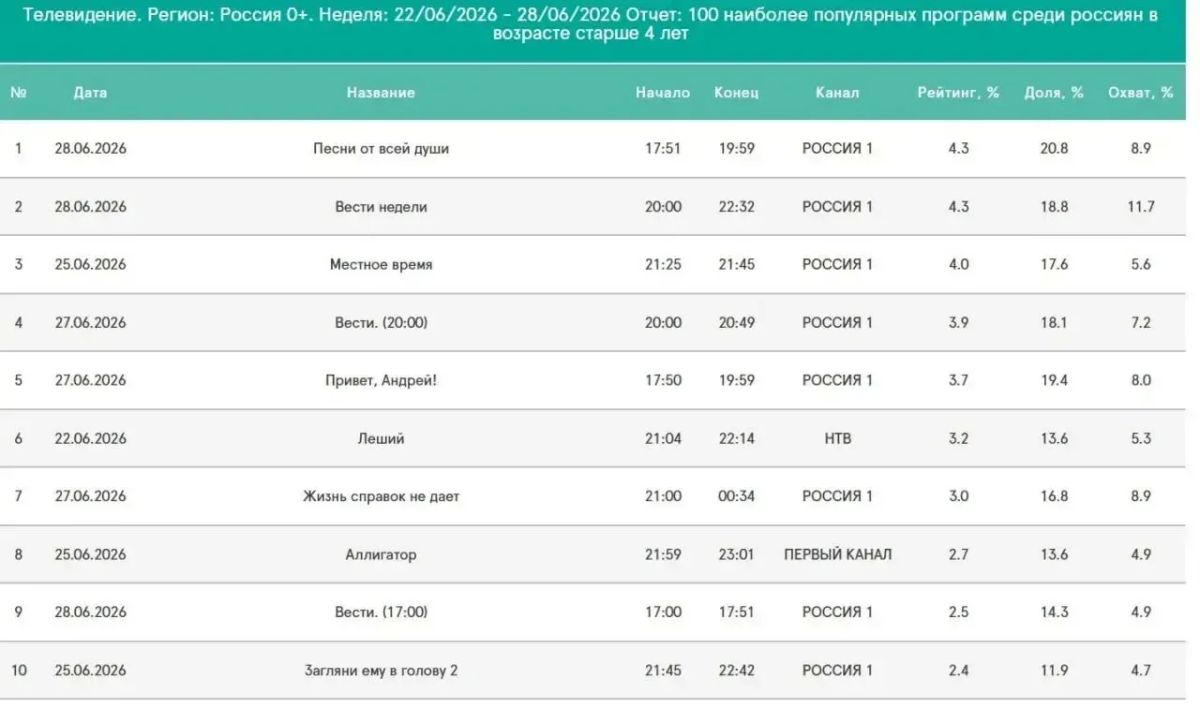Image resolution: width=1200 pixels, height=708 pixels.
Task: Select share value 16.8 in Жизнь справок row
Action: [1054, 496]
